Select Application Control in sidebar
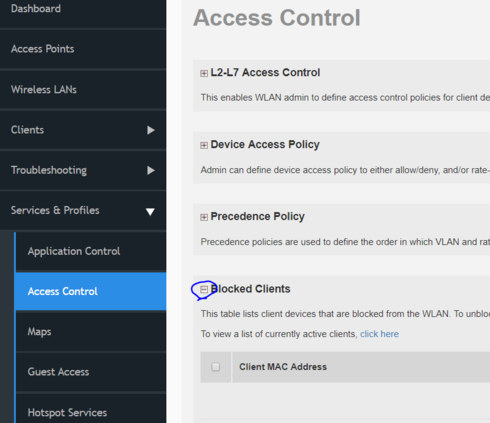 point(91,251)
